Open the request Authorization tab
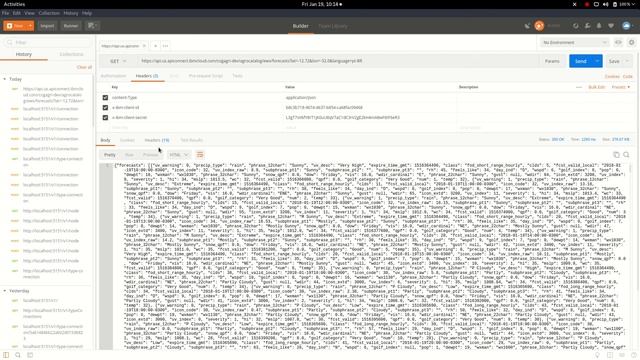Image resolution: width=640 pixels, height=360 pixels. [113, 76]
